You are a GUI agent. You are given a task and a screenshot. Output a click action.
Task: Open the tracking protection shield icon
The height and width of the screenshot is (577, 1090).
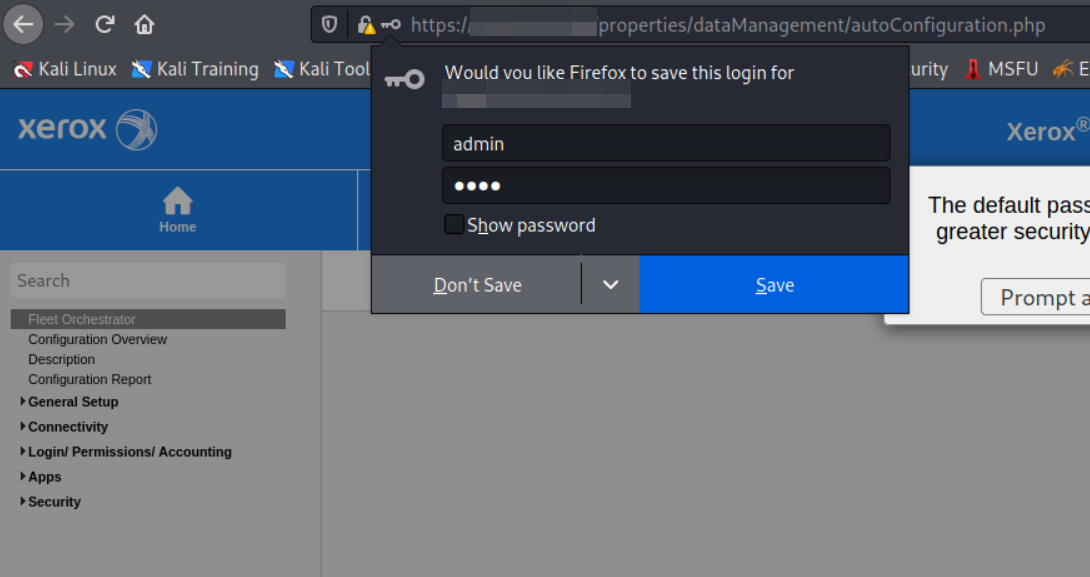click(x=330, y=26)
